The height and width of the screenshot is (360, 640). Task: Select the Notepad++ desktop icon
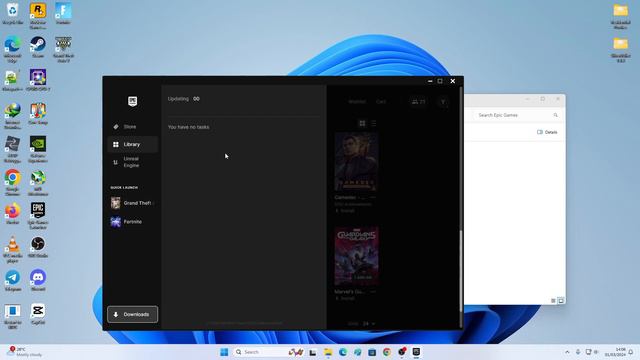coord(13,80)
